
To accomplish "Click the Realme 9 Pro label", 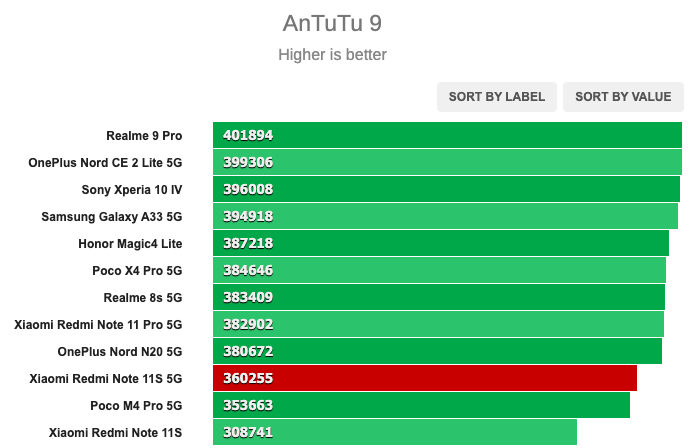I will 144,136.
